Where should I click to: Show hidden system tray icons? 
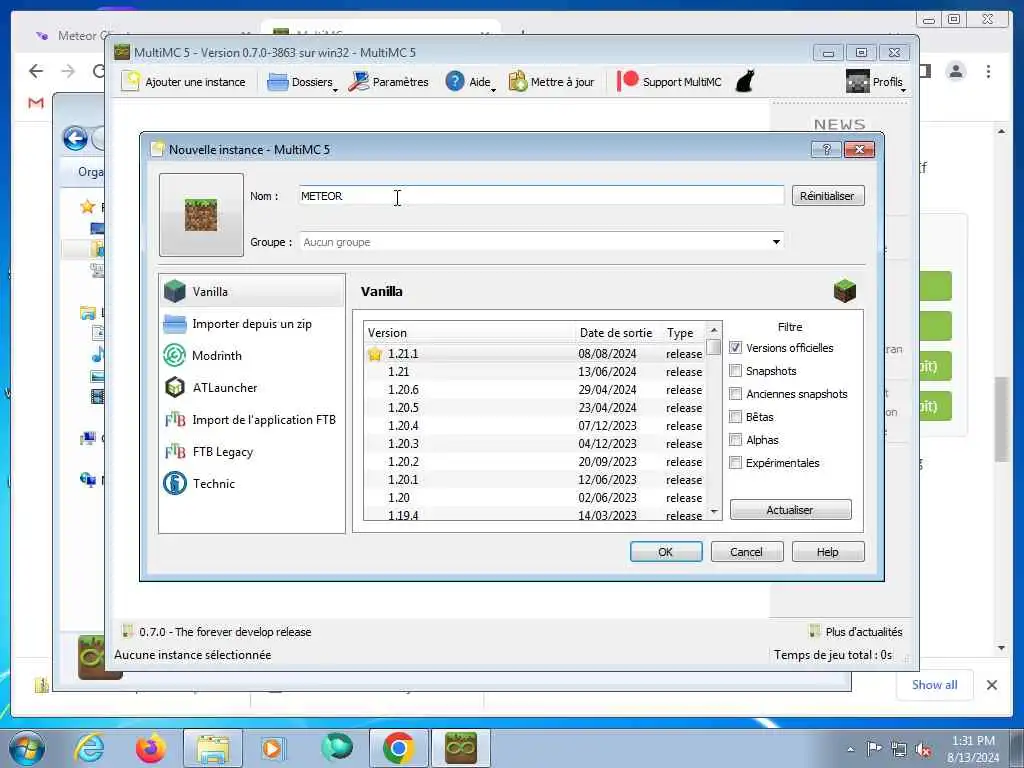pyautogui.click(x=850, y=750)
